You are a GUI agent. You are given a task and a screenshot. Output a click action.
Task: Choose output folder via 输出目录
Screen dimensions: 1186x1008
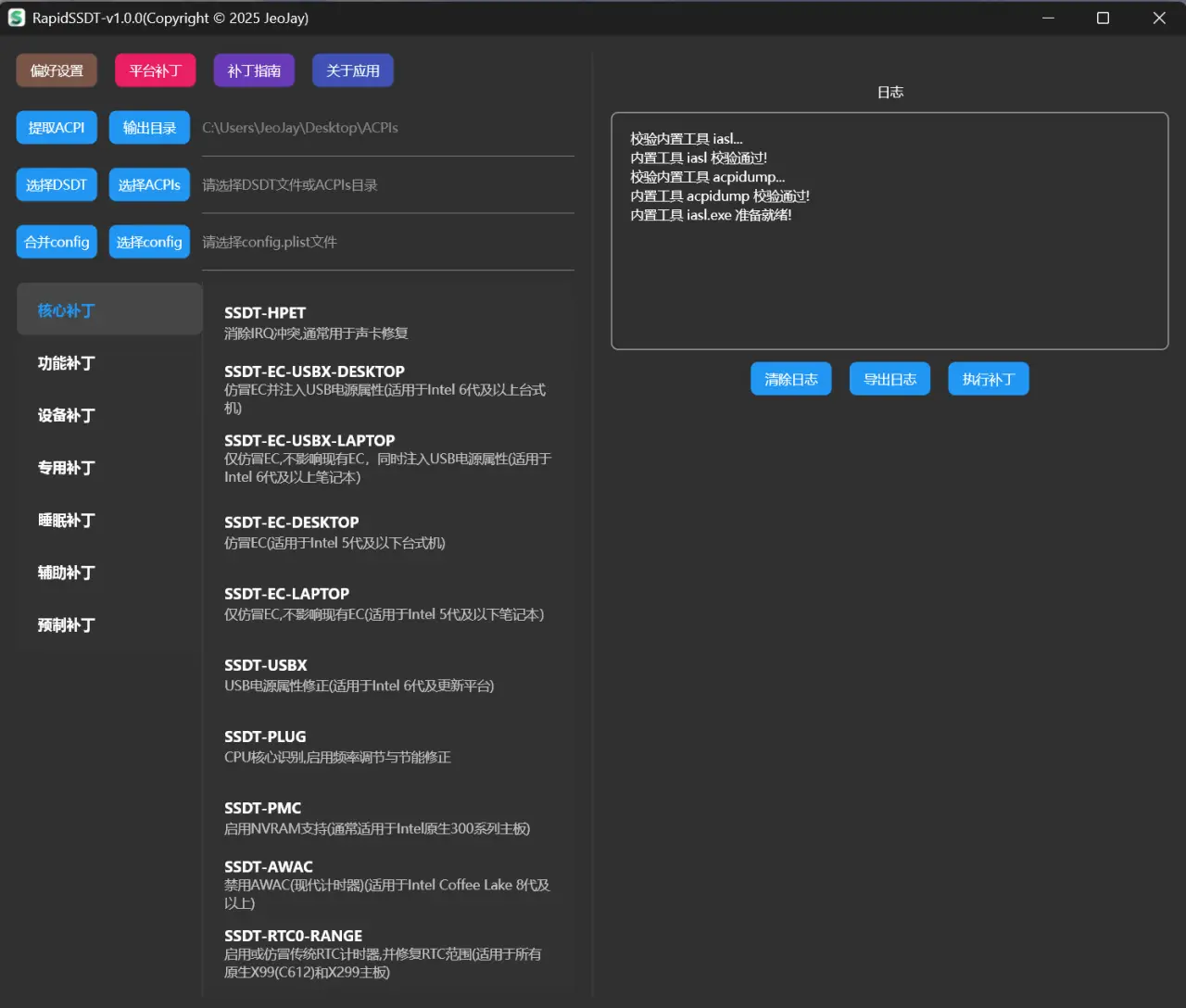(149, 127)
